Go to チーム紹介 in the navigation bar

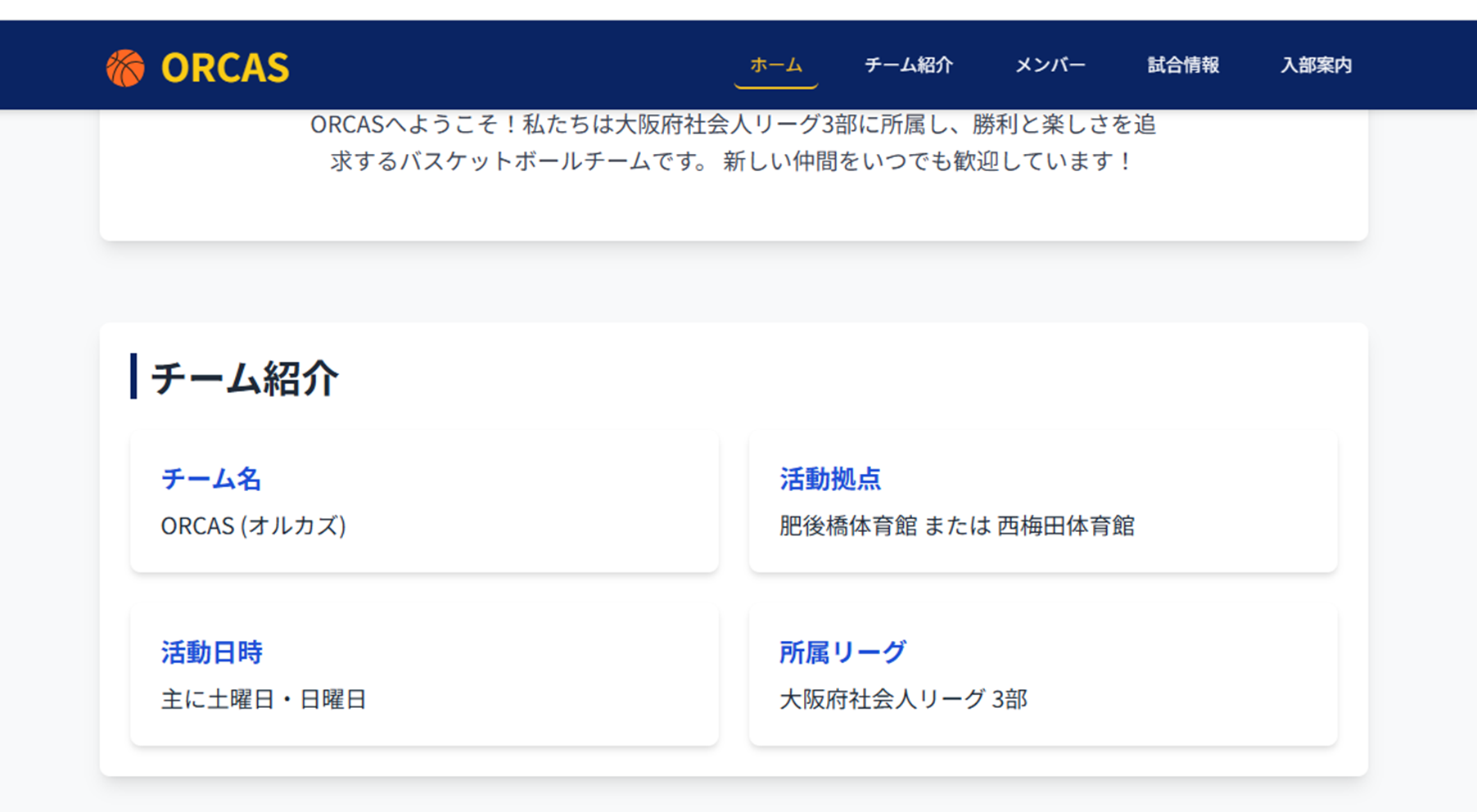[909, 65]
